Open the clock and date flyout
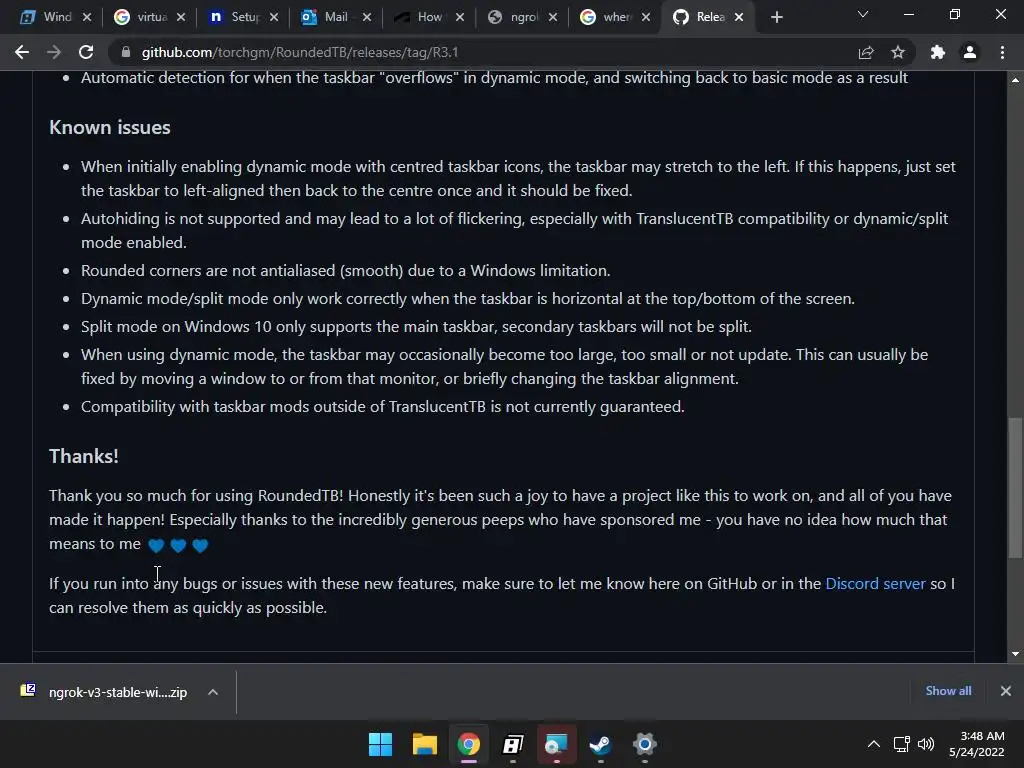Viewport: 1024px width, 768px height. click(x=976, y=744)
